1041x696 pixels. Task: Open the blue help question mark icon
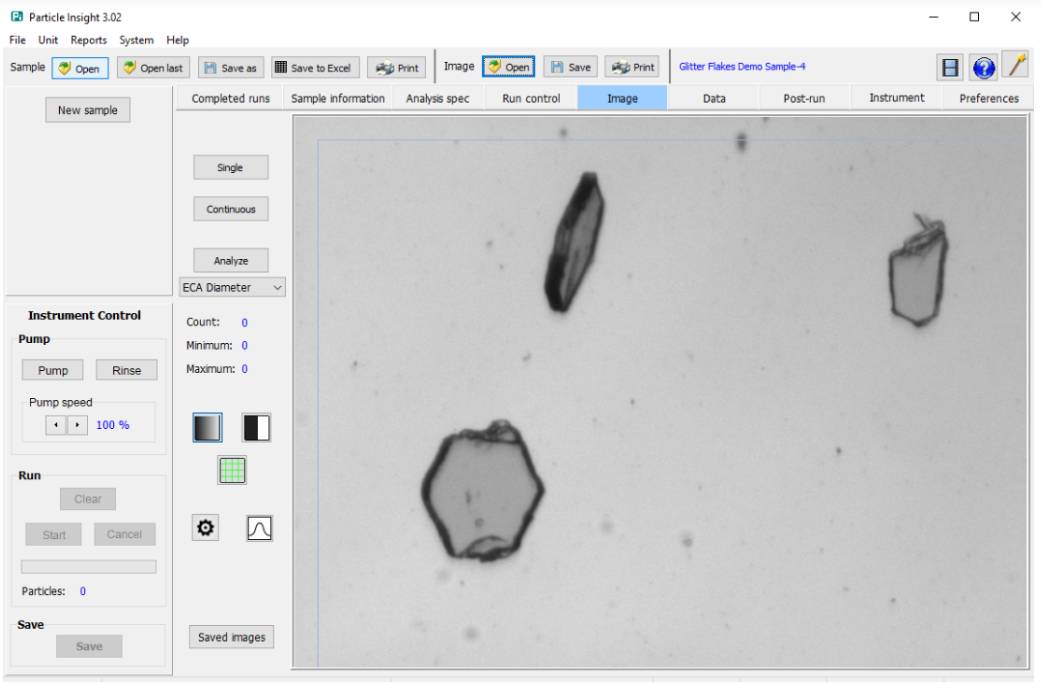coord(983,67)
